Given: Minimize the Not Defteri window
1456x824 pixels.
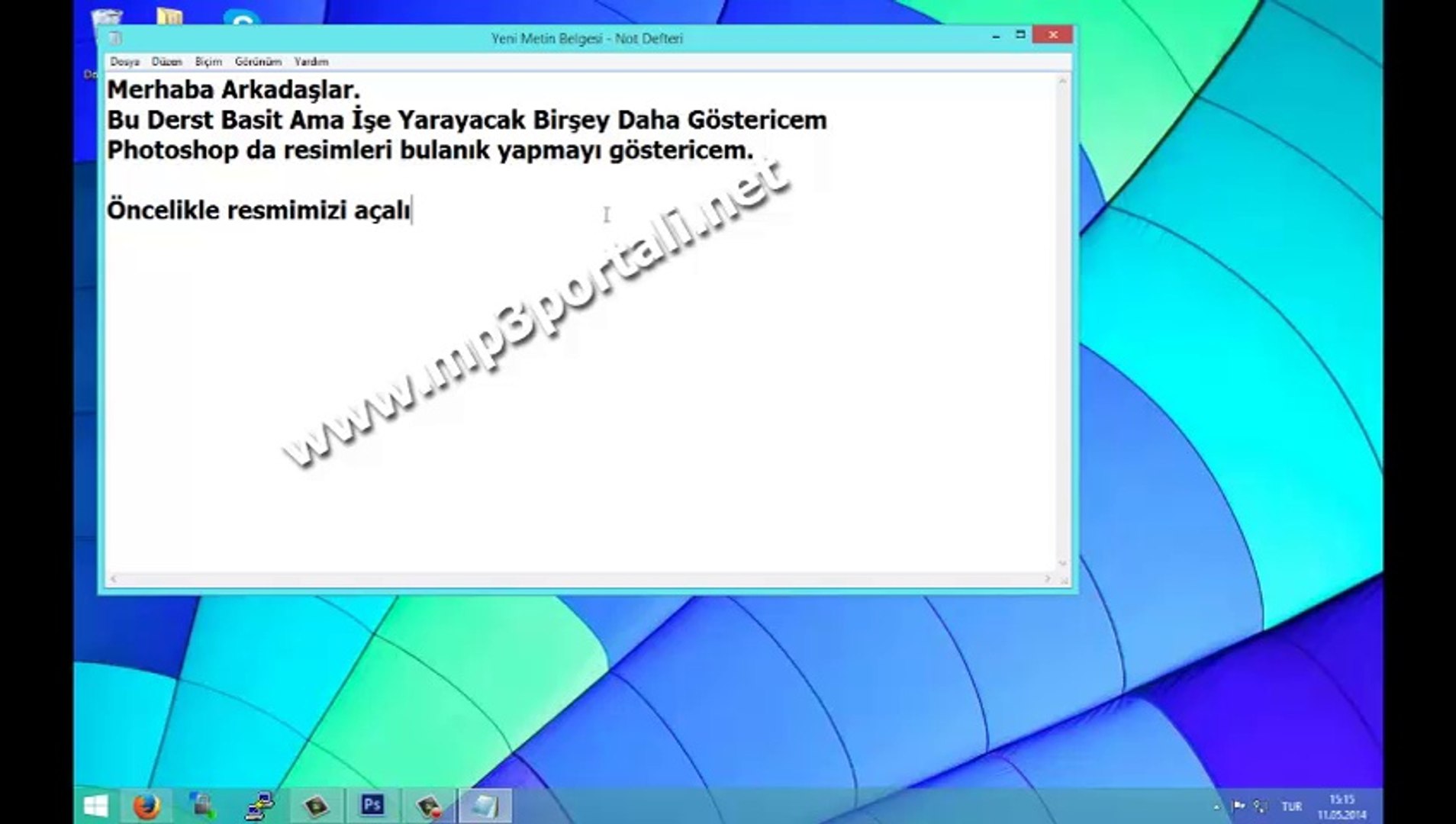Looking at the screenshot, I should (x=996, y=36).
